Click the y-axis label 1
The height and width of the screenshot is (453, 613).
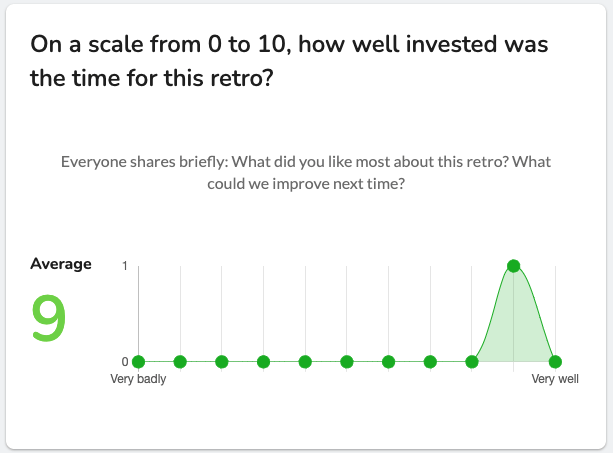[125, 266]
